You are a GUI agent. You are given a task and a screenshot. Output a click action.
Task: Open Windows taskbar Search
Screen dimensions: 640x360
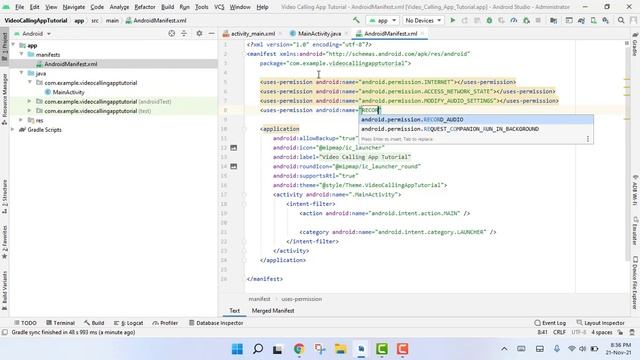(x=258, y=349)
